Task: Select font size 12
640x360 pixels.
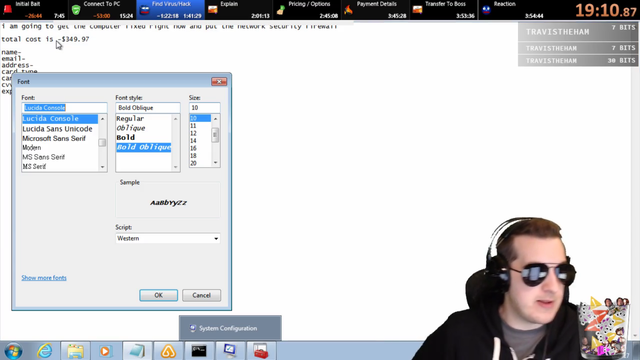Action: (x=200, y=133)
